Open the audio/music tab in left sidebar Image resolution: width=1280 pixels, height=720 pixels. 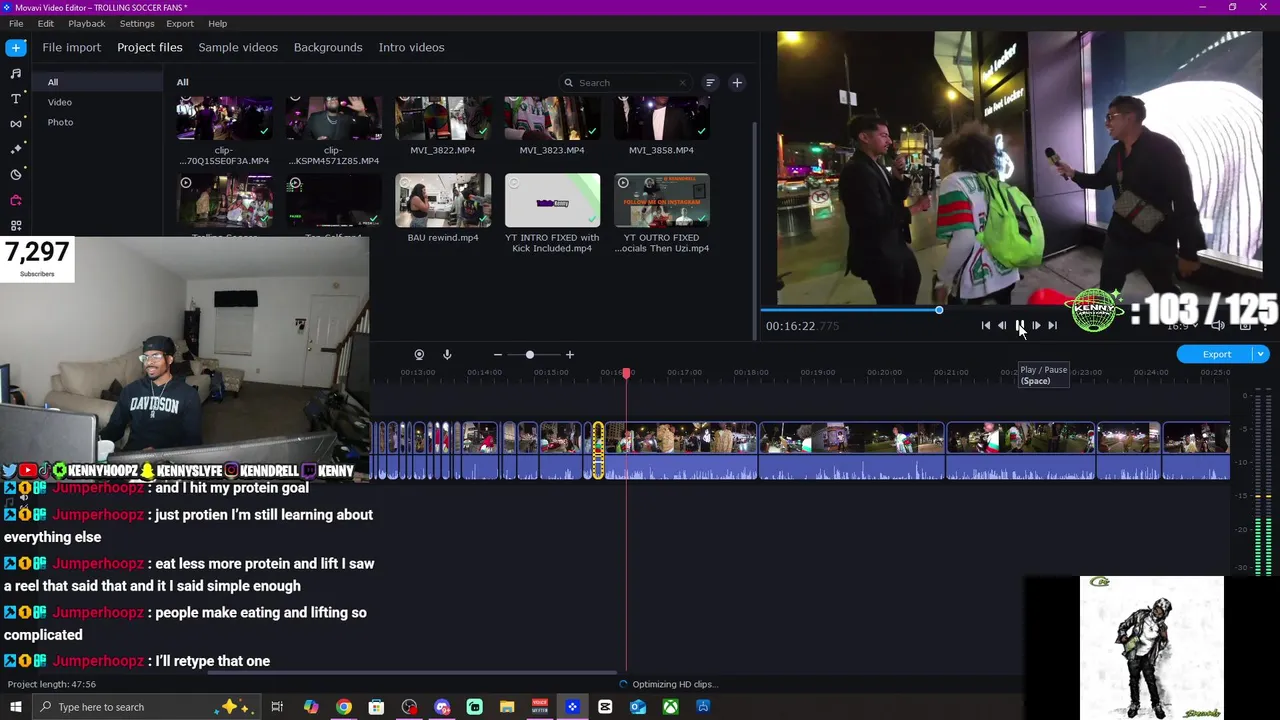tap(16, 73)
